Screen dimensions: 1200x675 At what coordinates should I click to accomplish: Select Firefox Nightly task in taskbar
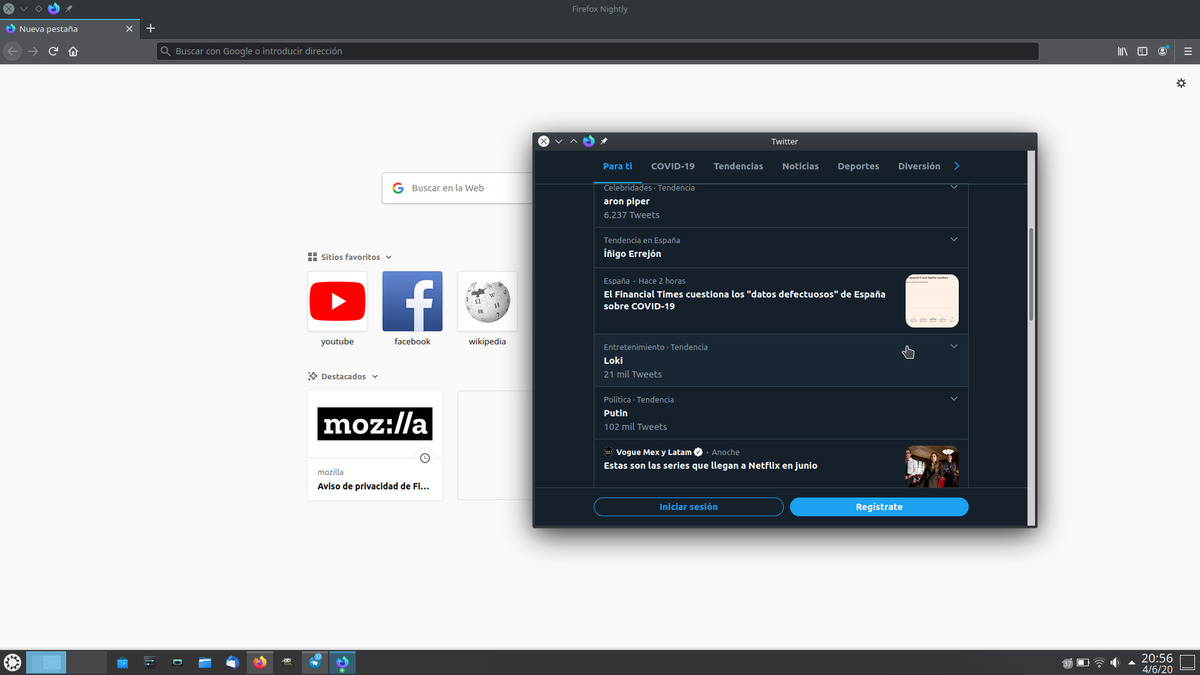coord(343,662)
